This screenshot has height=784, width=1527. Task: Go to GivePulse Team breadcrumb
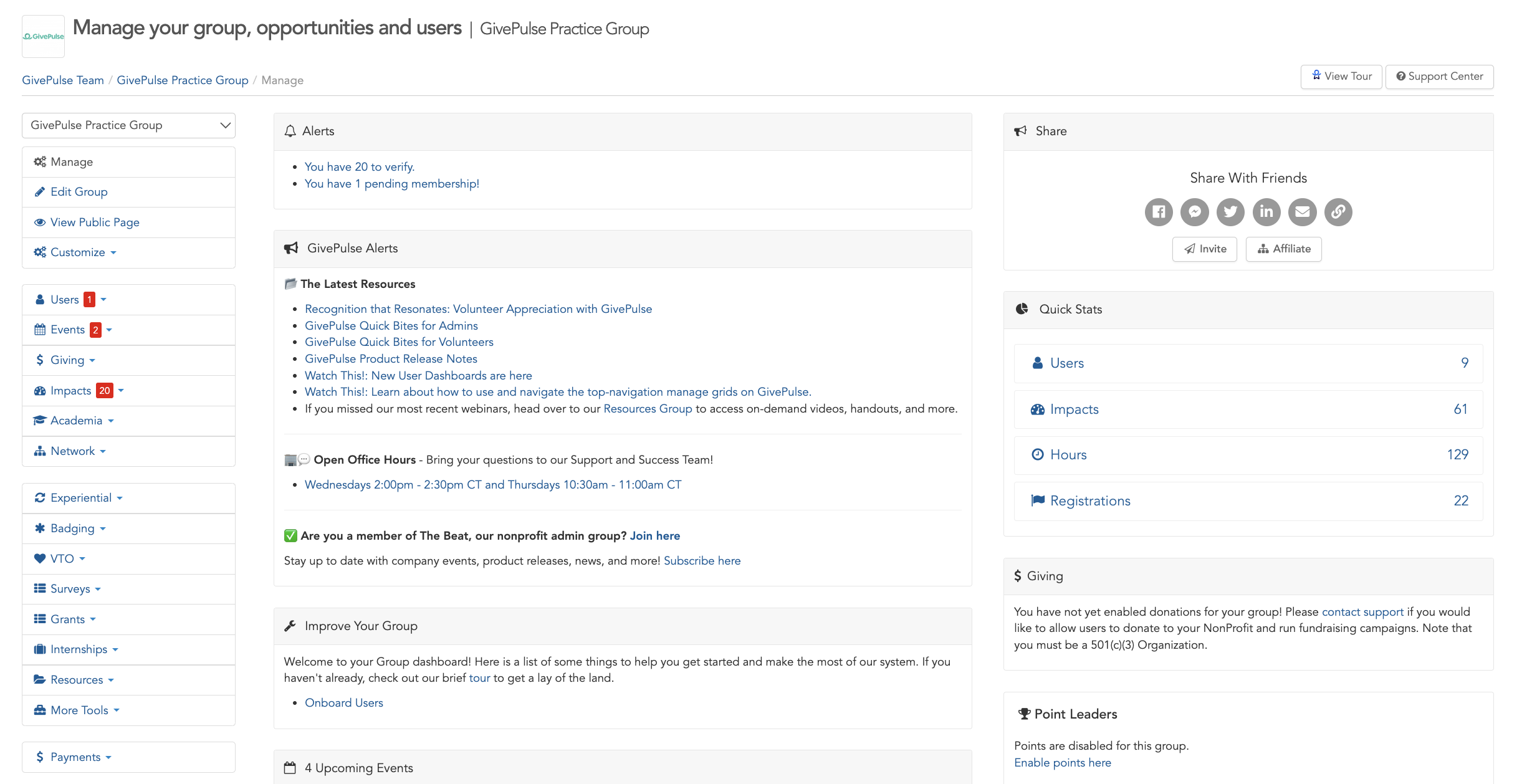click(x=63, y=80)
